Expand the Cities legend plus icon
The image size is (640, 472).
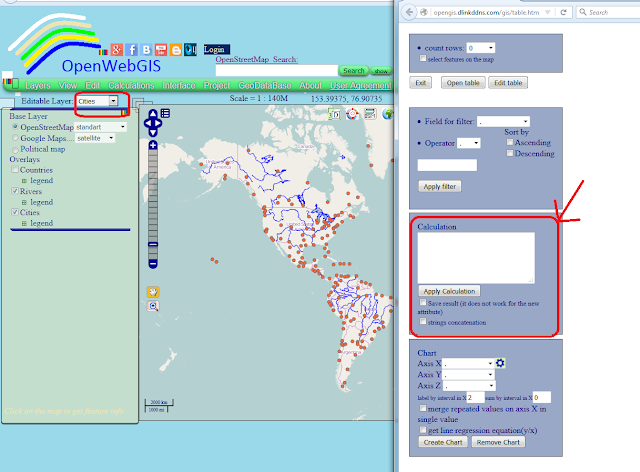click(24, 223)
